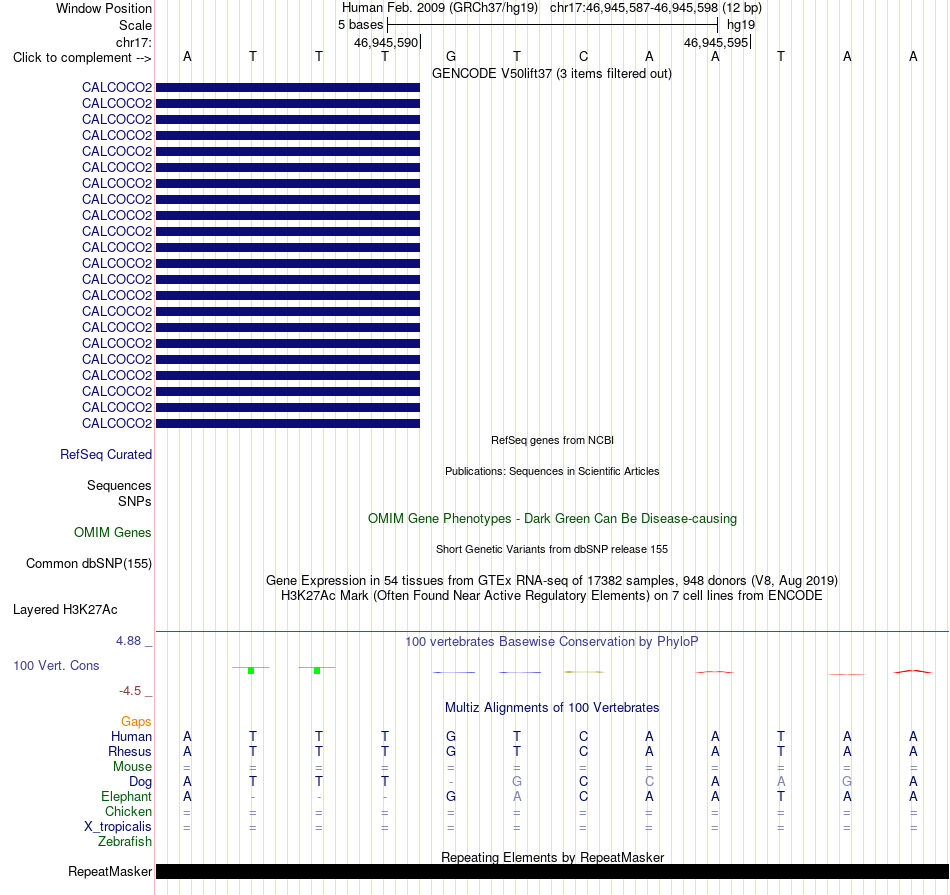The width and height of the screenshot is (950, 895).
Task: Click the 'Publications: Sequences in Scientific Articles' title
Action: point(552,471)
